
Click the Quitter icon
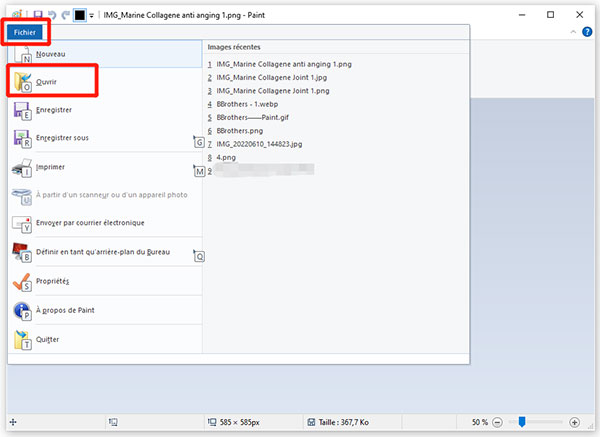tap(22, 340)
